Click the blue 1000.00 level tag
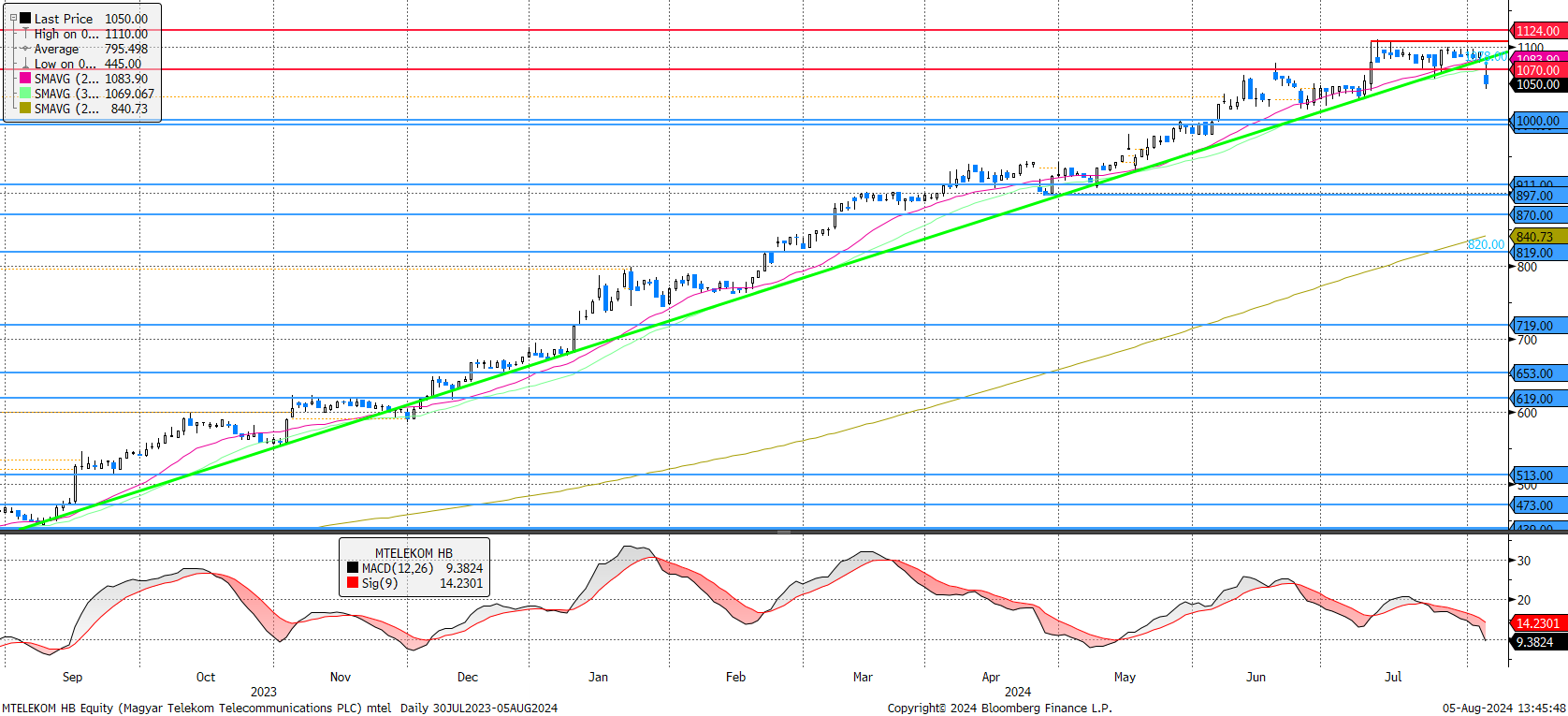 1539,121
